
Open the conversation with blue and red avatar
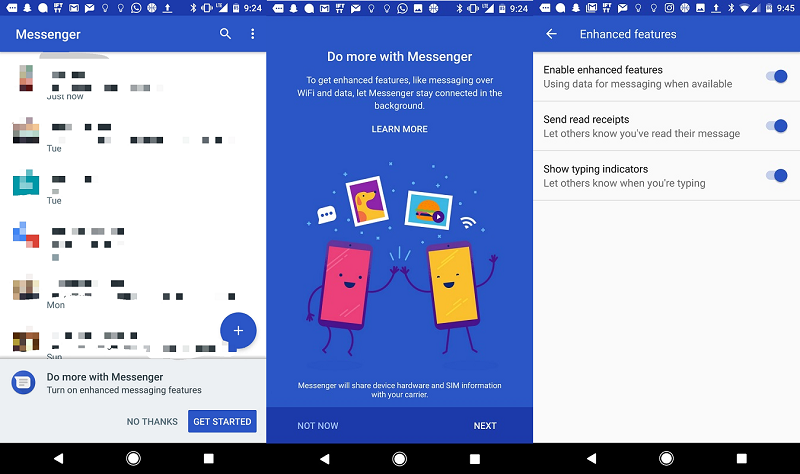[133, 240]
